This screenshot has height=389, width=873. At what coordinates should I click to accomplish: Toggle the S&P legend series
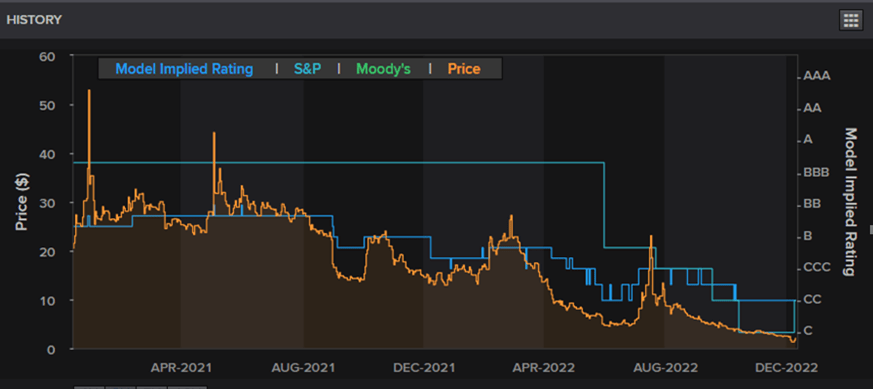[307, 69]
